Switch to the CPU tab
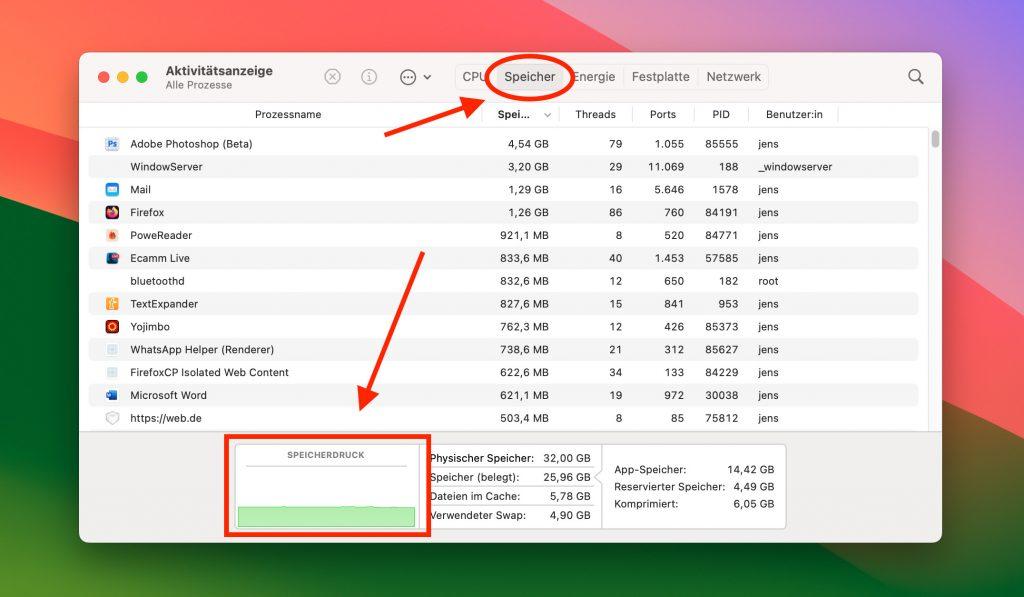The width and height of the screenshot is (1024, 597). tap(473, 76)
